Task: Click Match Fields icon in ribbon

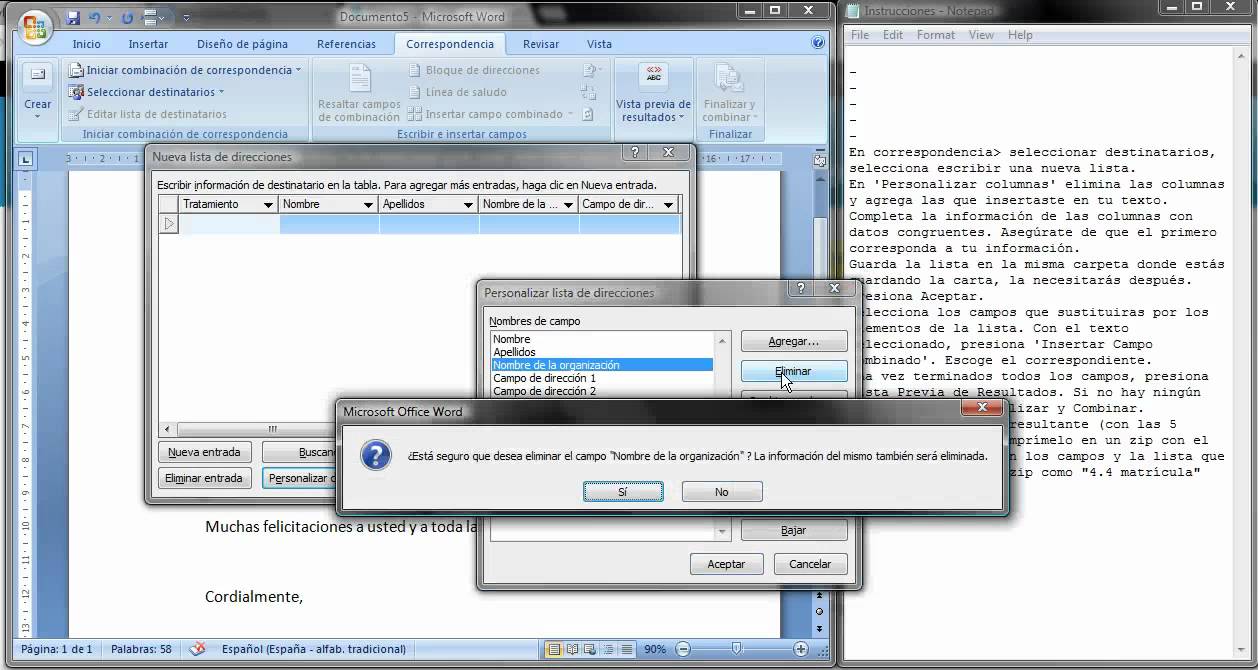Action: (x=589, y=92)
